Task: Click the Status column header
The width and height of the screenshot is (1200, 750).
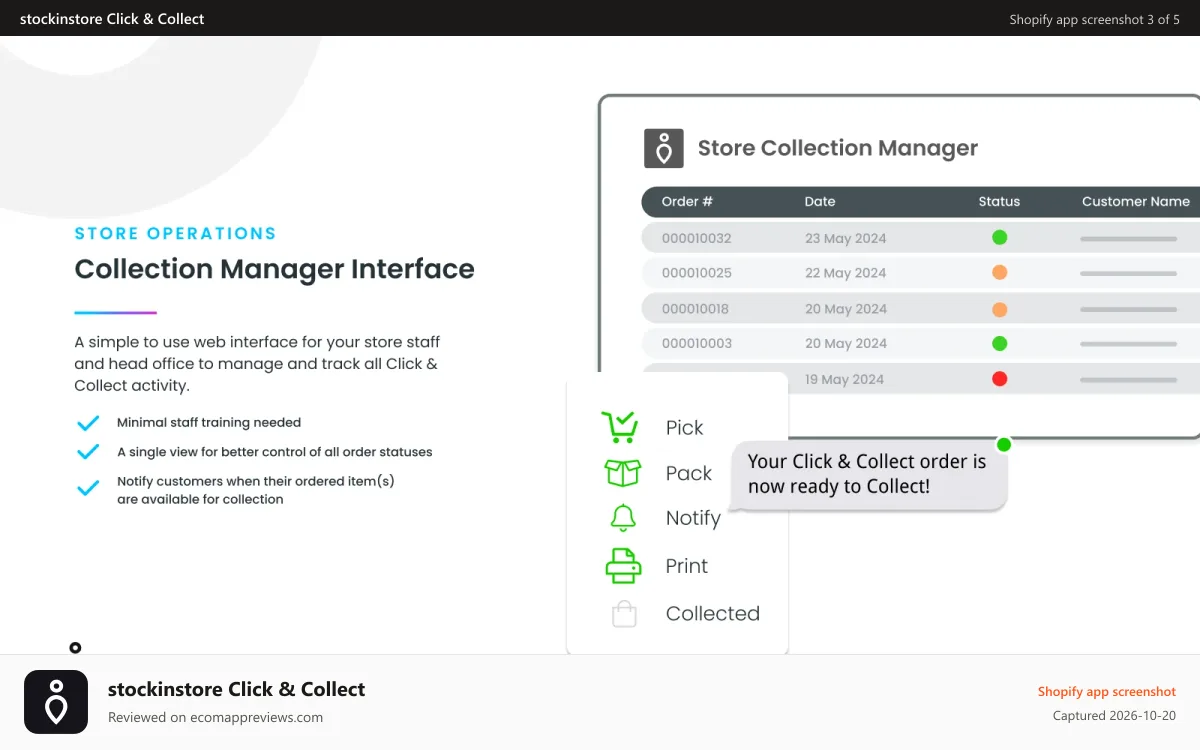Action: coord(999,201)
